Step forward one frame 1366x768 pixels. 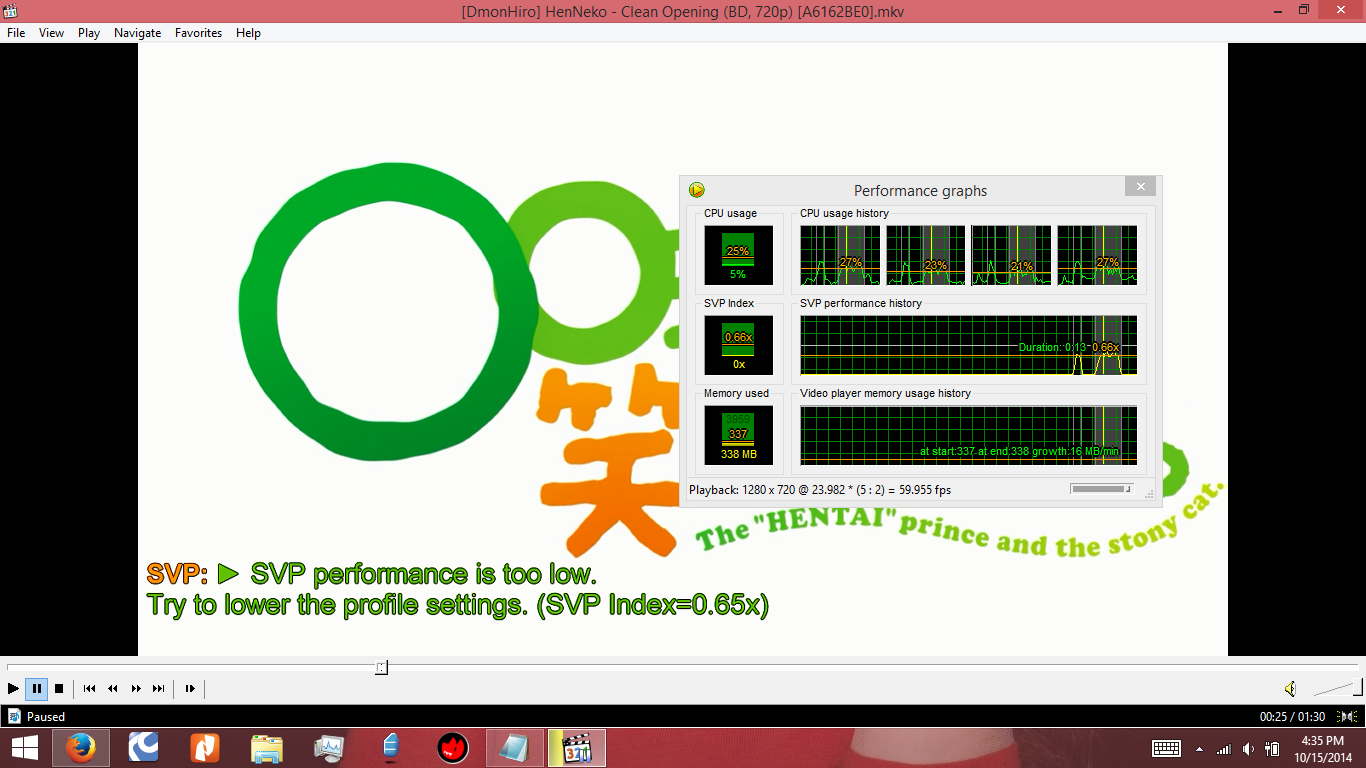click(190, 688)
